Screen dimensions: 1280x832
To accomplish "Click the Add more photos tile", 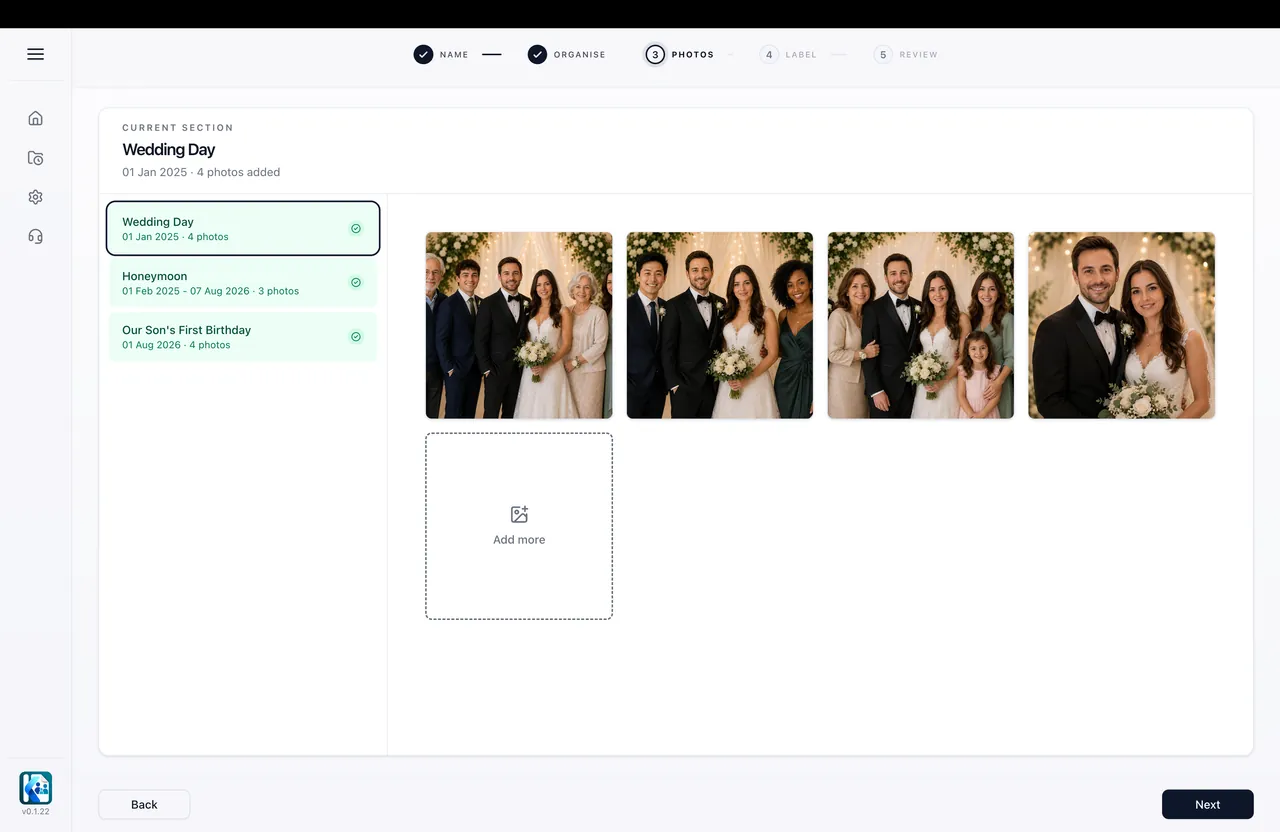I will coord(519,526).
